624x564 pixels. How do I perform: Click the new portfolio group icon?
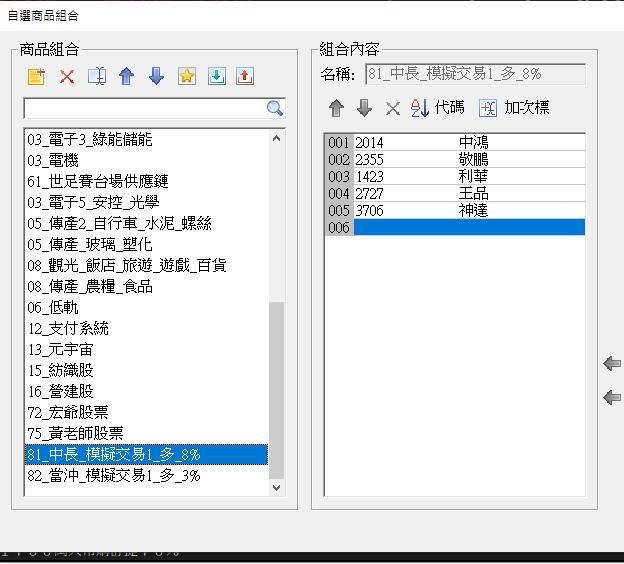pos(37,77)
